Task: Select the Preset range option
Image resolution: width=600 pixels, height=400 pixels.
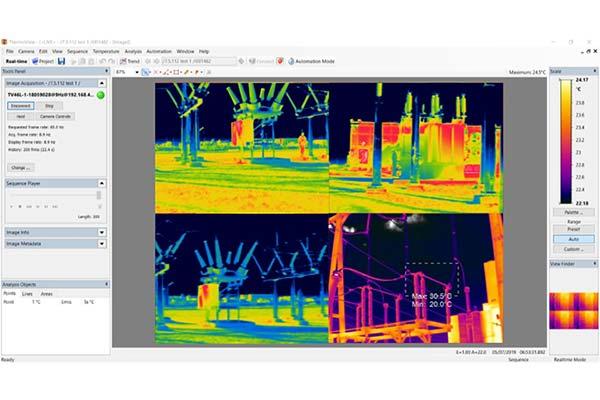Action: tap(573, 229)
